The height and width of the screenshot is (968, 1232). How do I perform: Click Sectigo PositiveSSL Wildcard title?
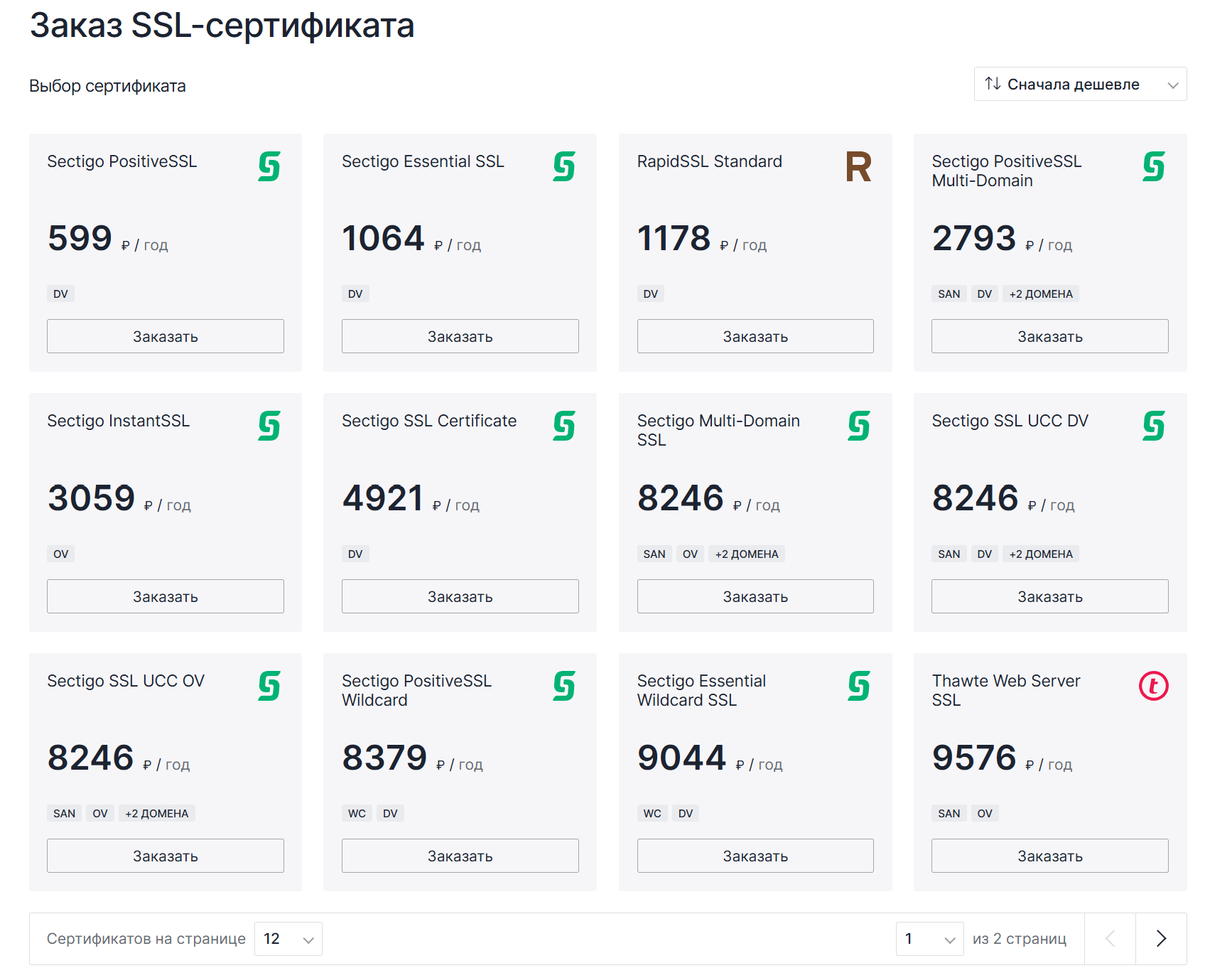click(416, 690)
